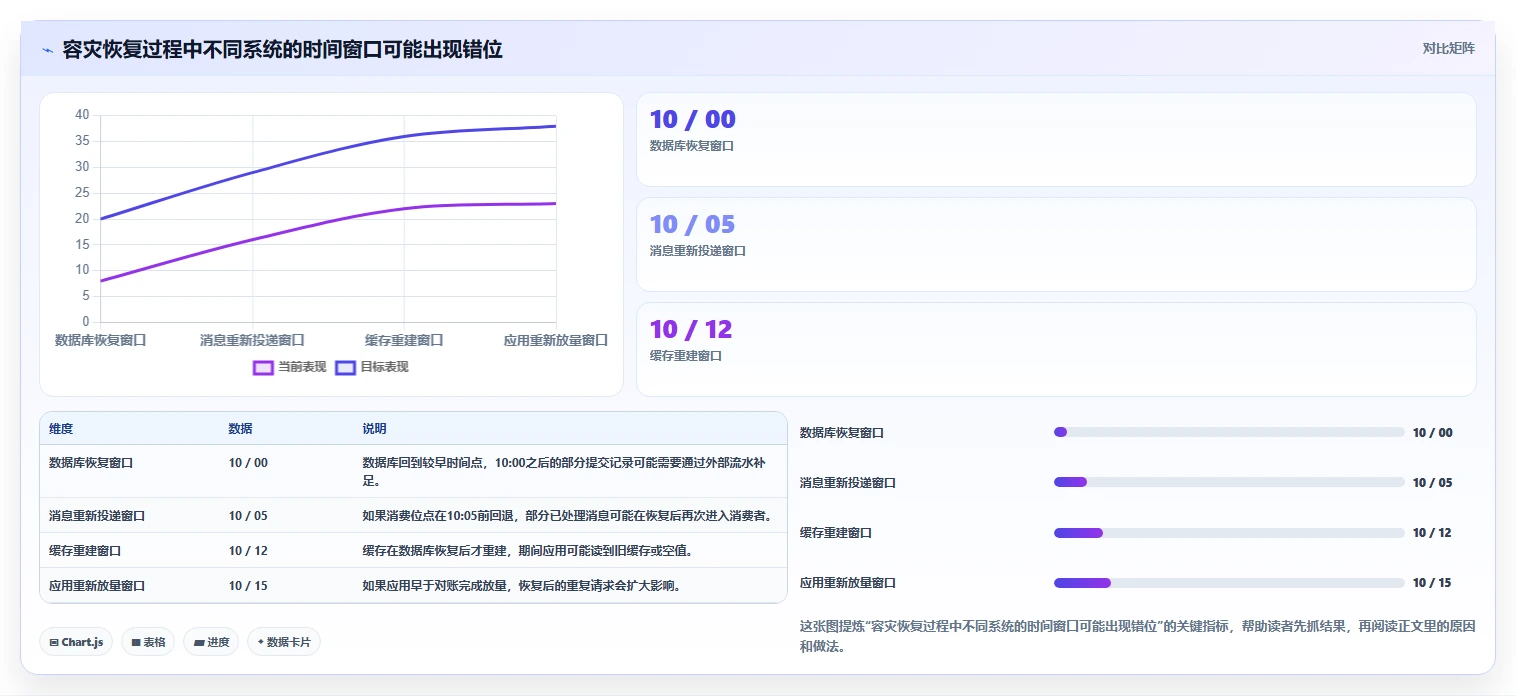Click the 消息重新投递窗口 progress bar
This screenshot has height=696, width=1516.
click(x=1229, y=482)
